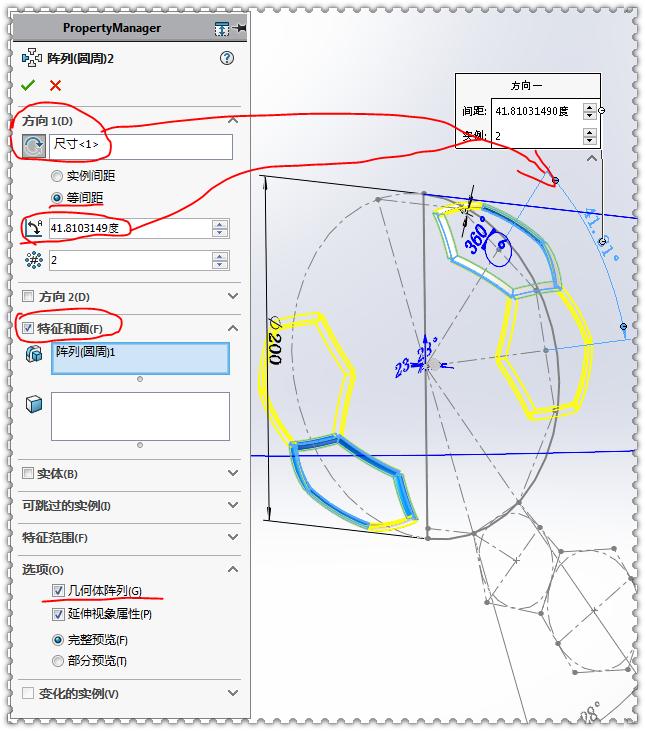
Task: Click the stepper arrows of the angle field
Action: click(220, 228)
